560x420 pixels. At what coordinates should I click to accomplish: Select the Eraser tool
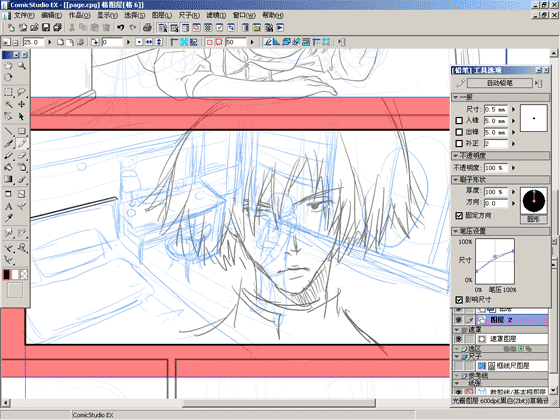22,155
